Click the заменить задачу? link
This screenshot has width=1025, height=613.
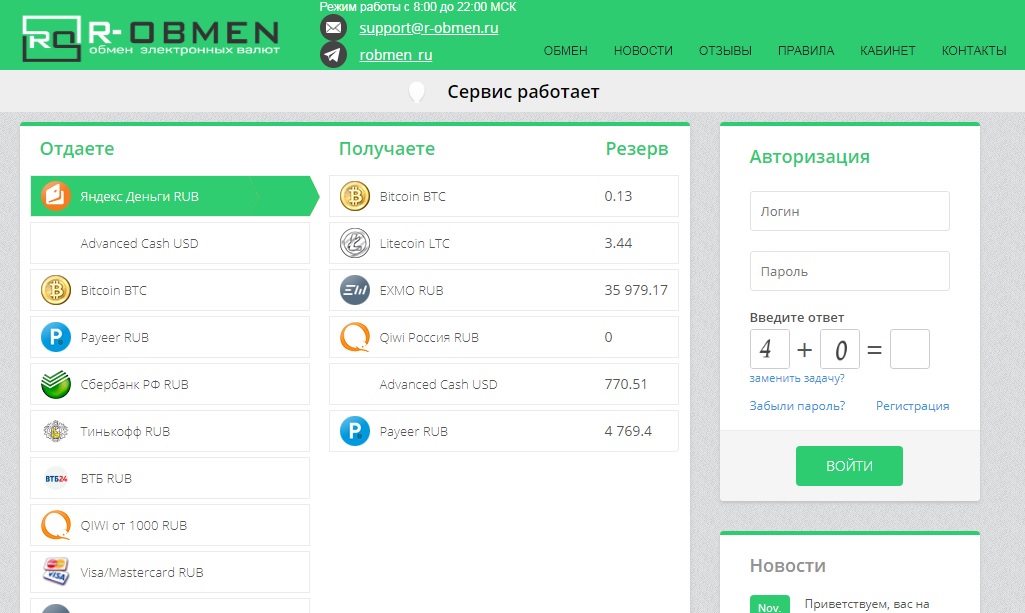tap(797, 378)
